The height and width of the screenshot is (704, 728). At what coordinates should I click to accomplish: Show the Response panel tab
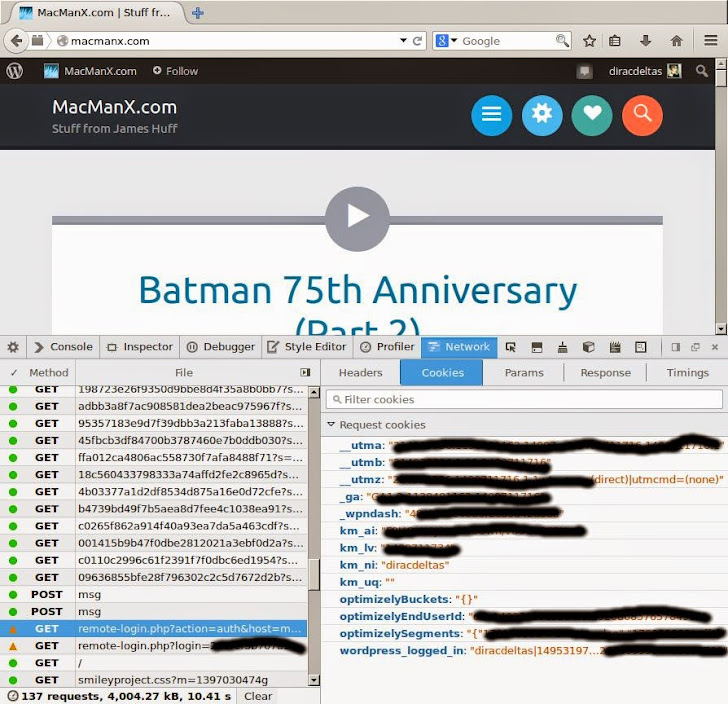(x=605, y=372)
